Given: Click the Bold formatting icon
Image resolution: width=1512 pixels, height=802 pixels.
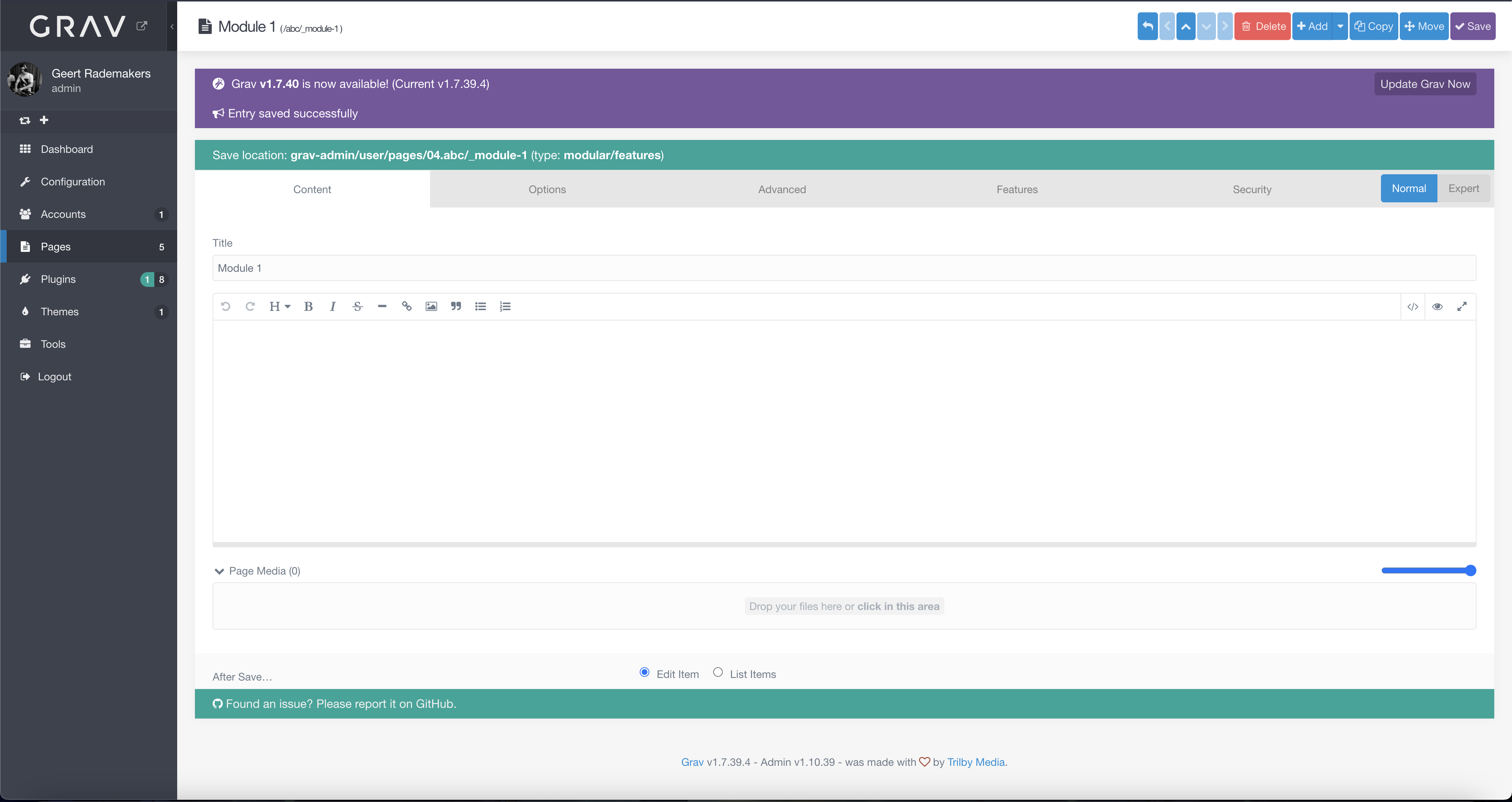Looking at the screenshot, I should click(308, 306).
